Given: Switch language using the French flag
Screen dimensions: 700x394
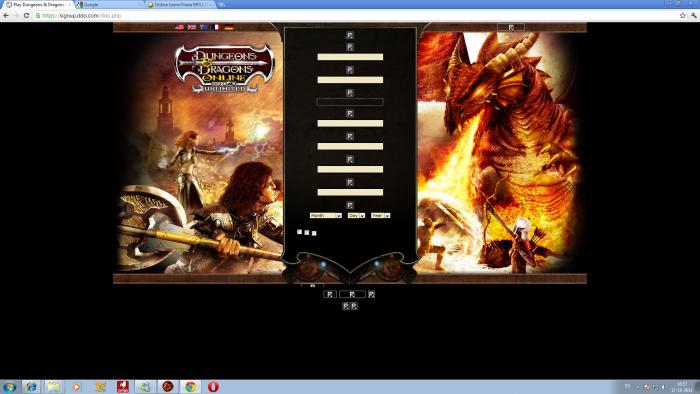Looking at the screenshot, I should (x=217, y=27).
